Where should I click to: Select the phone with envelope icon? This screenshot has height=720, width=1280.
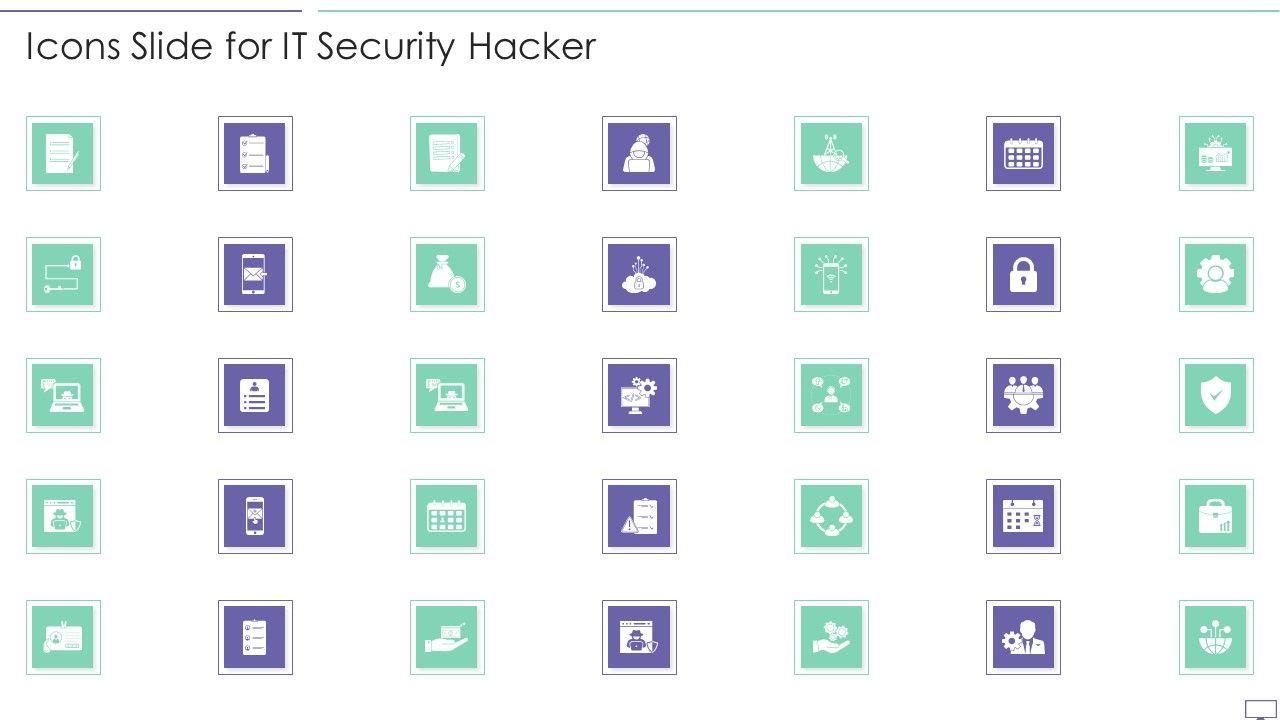255,274
